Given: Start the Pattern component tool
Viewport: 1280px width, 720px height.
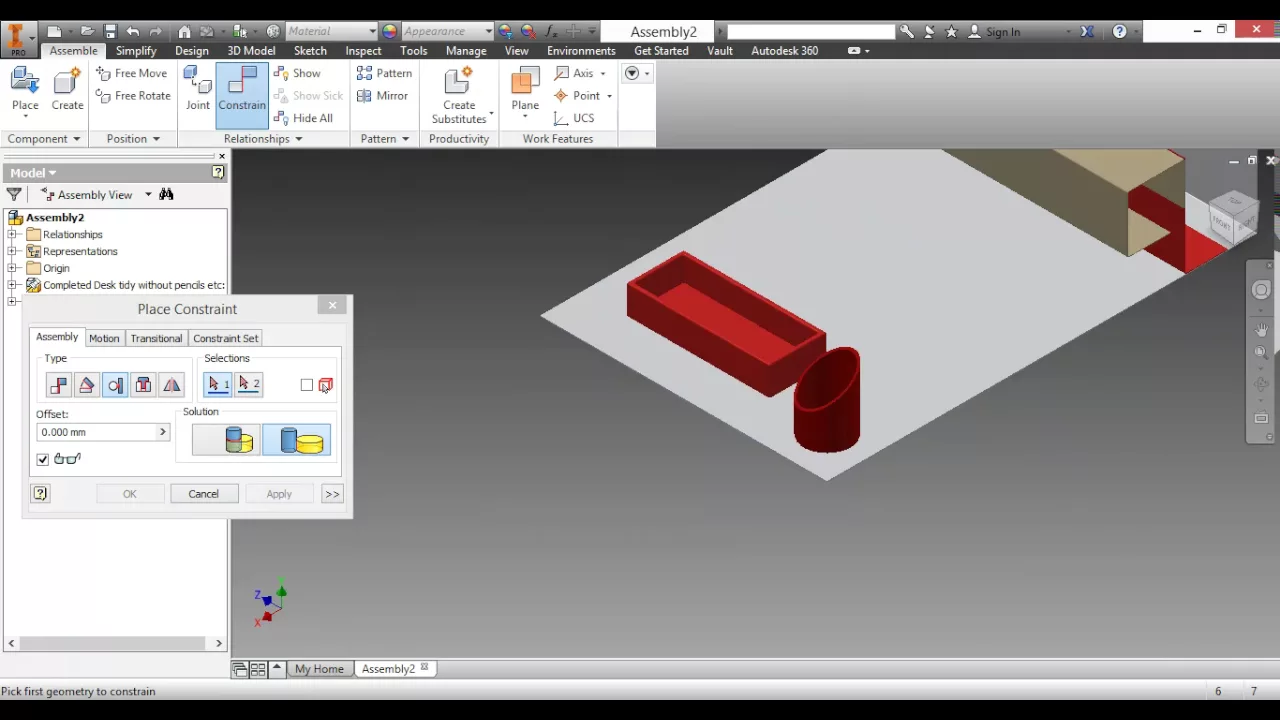Looking at the screenshot, I should (x=384, y=73).
